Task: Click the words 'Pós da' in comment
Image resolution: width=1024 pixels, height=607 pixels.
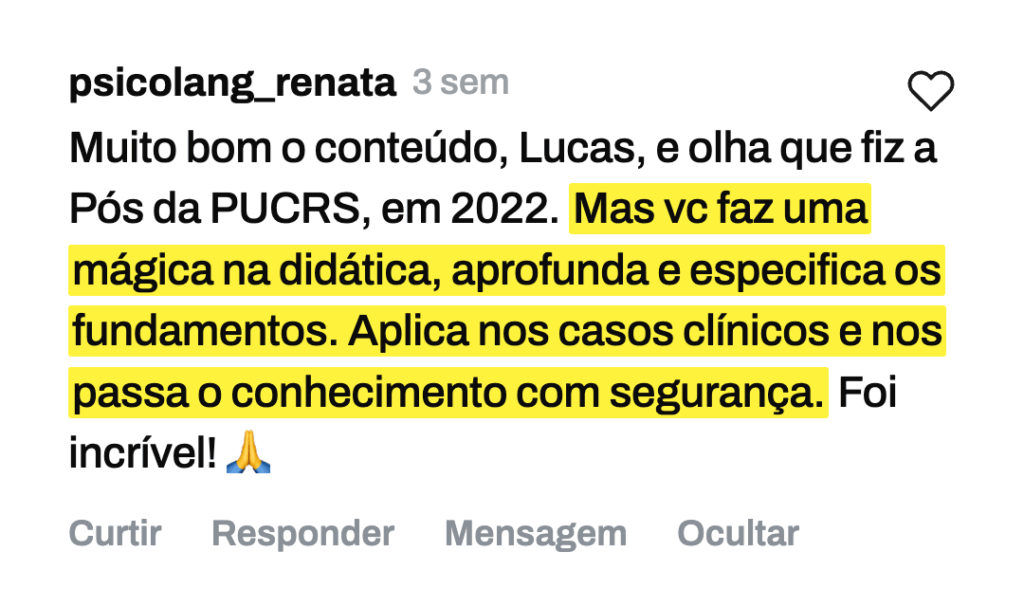Action: coord(135,209)
